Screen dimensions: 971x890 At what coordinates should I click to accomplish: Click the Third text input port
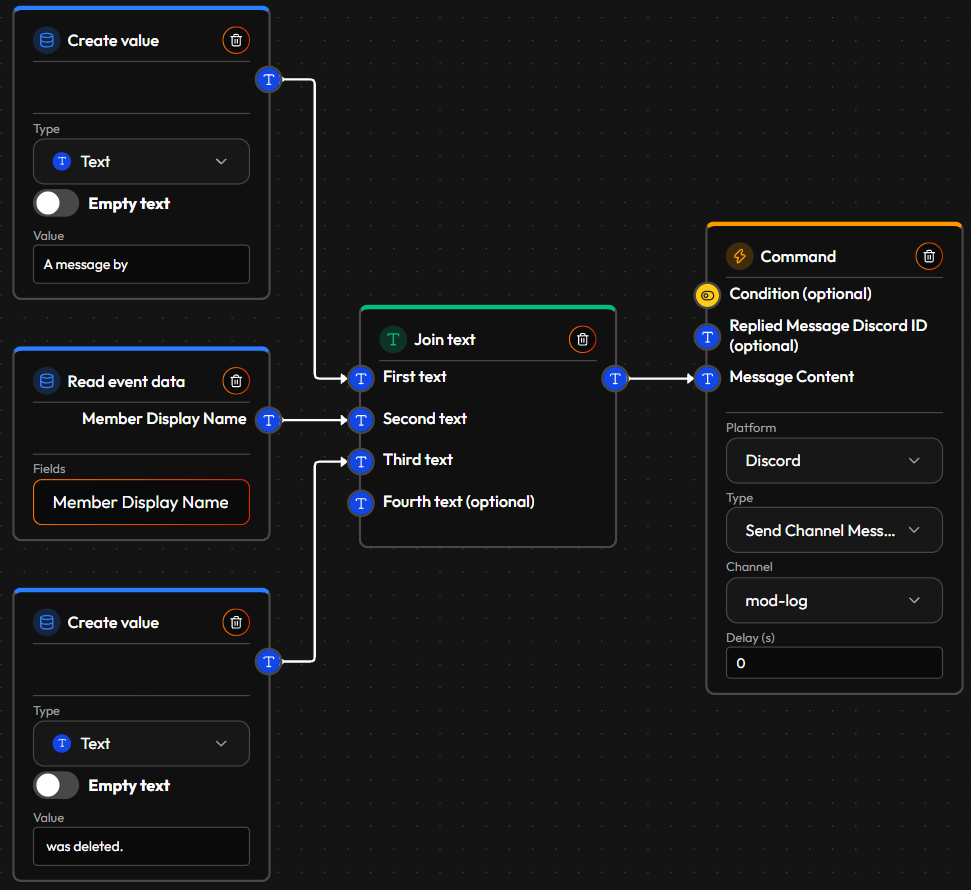click(x=361, y=461)
